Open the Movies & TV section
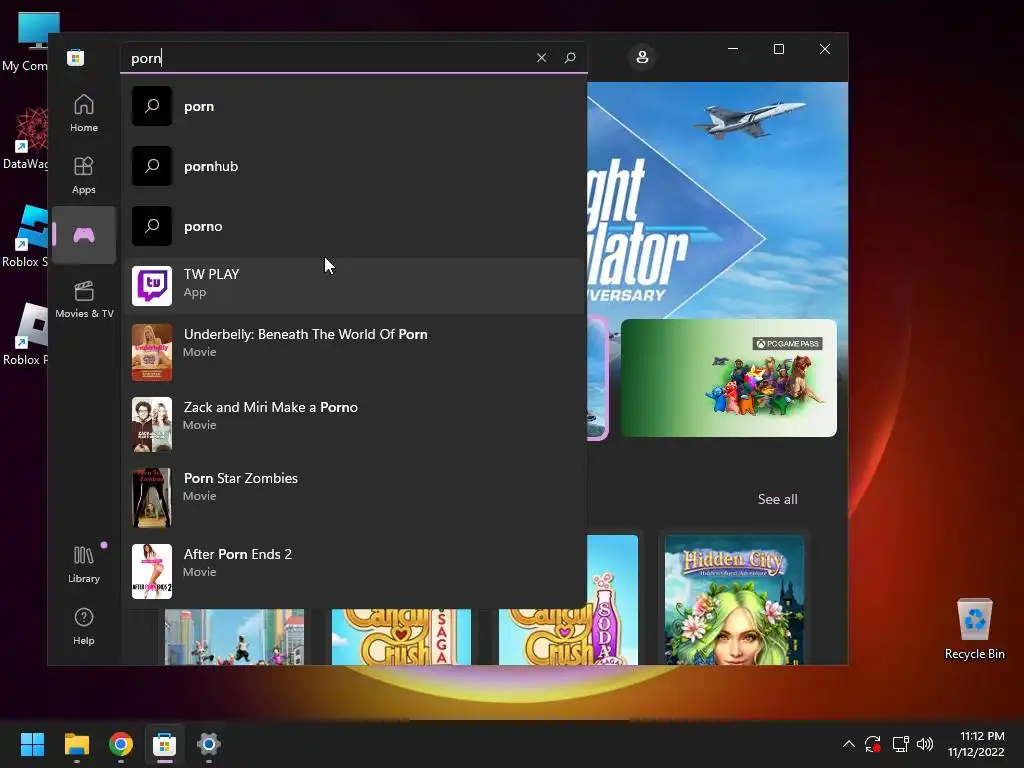Image resolution: width=1024 pixels, height=768 pixels. click(84, 299)
